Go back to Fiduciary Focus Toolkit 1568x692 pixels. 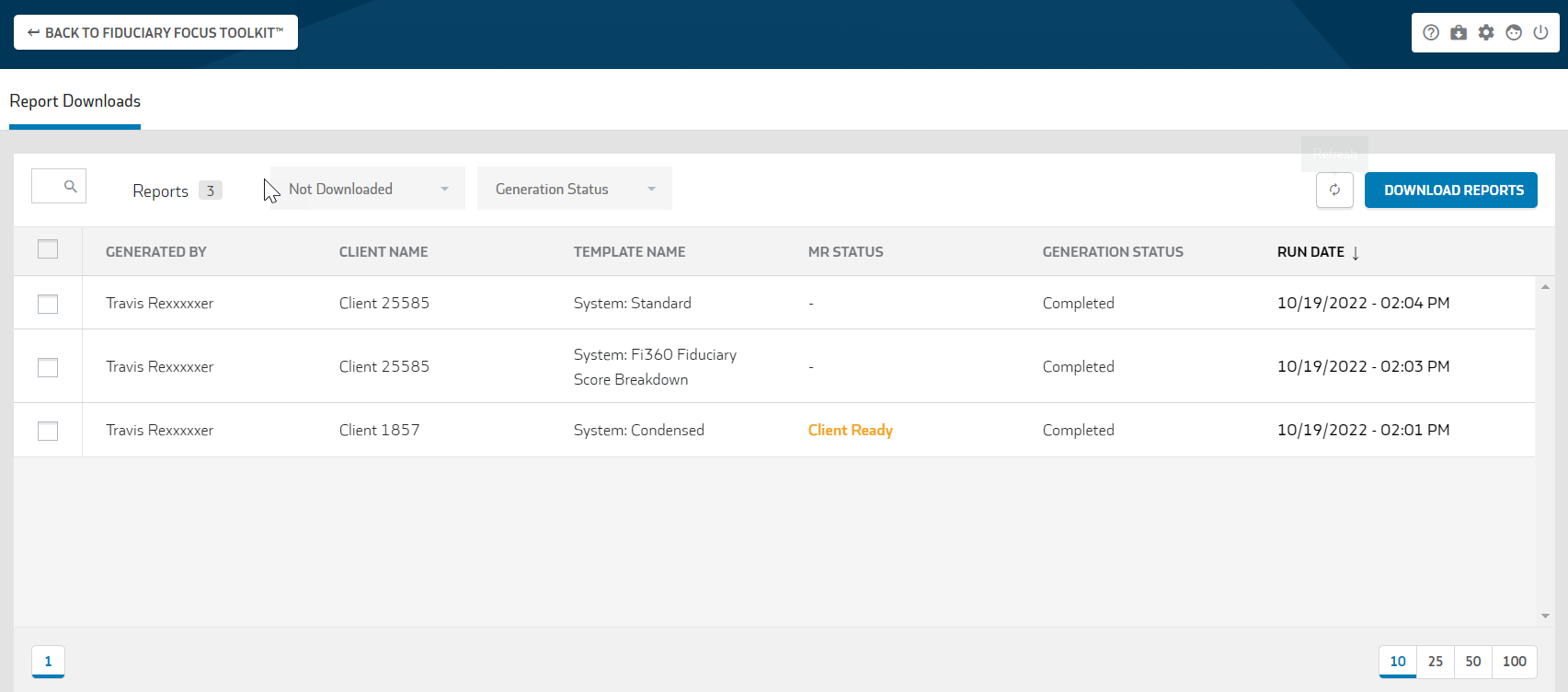coord(155,32)
